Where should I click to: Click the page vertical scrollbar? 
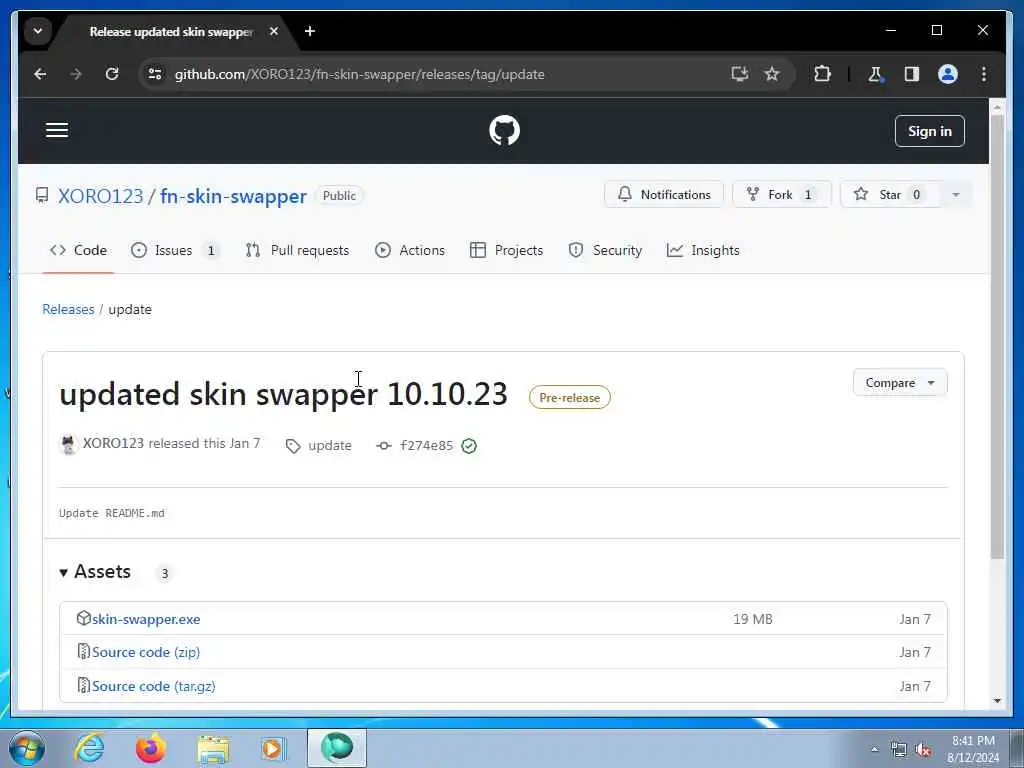point(997,336)
